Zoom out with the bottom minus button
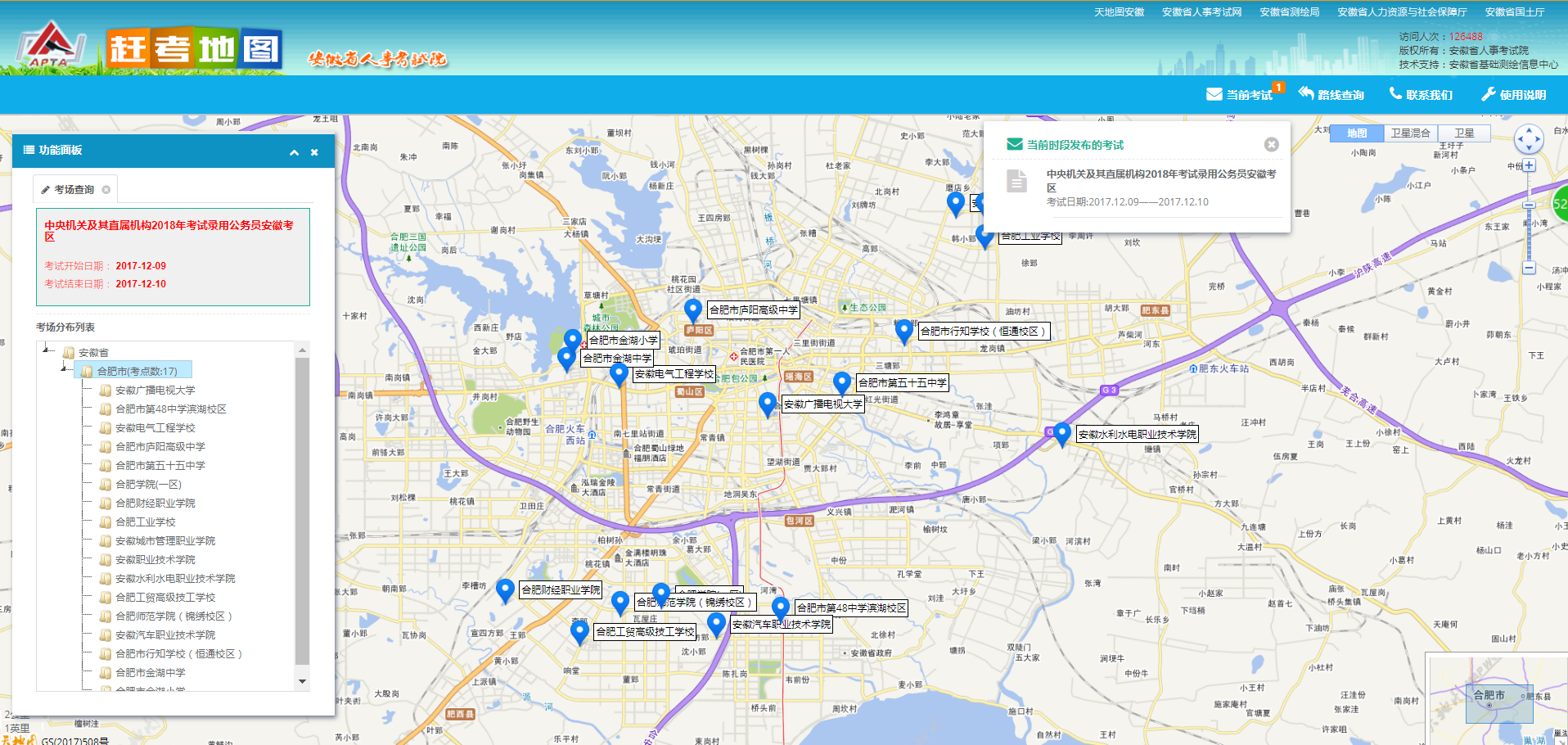Screen dimensions: 1568x745 1529,268
